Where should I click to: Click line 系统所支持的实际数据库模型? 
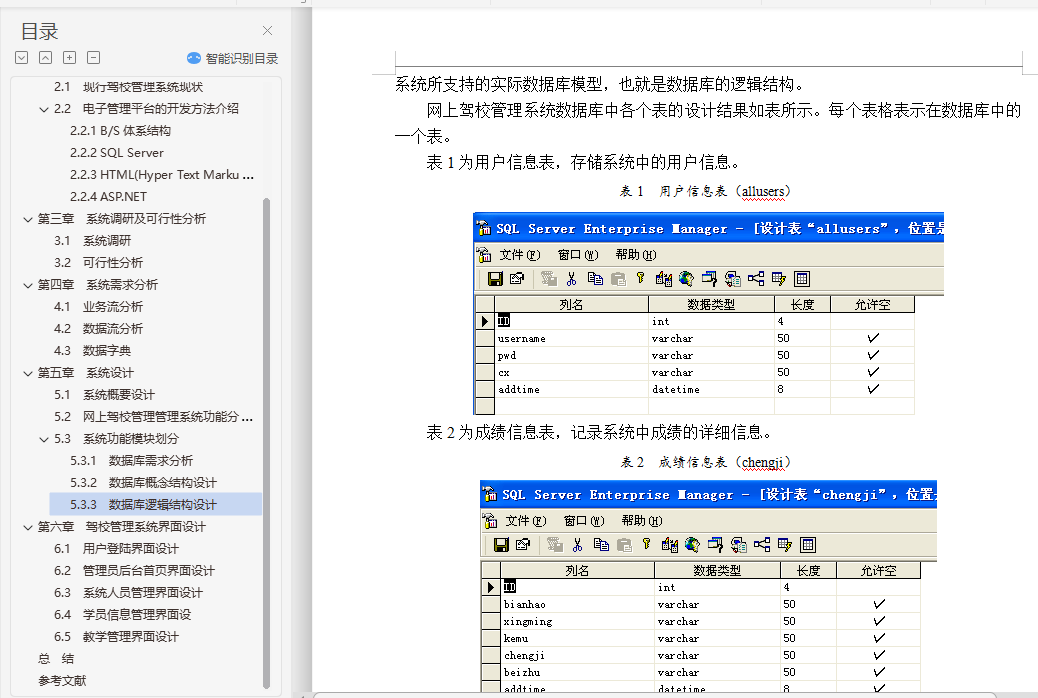coord(602,84)
